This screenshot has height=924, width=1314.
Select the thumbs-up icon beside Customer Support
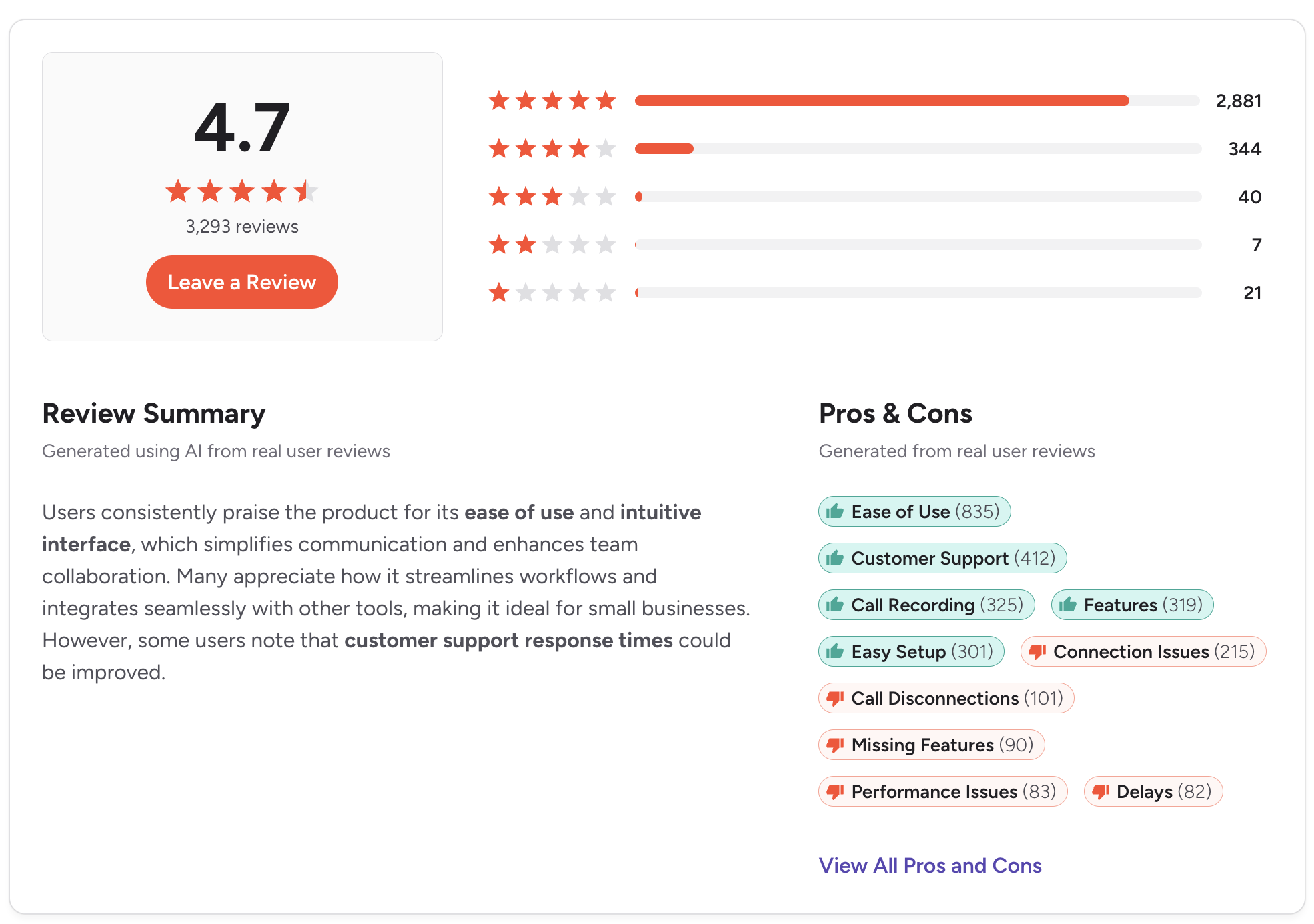836,558
